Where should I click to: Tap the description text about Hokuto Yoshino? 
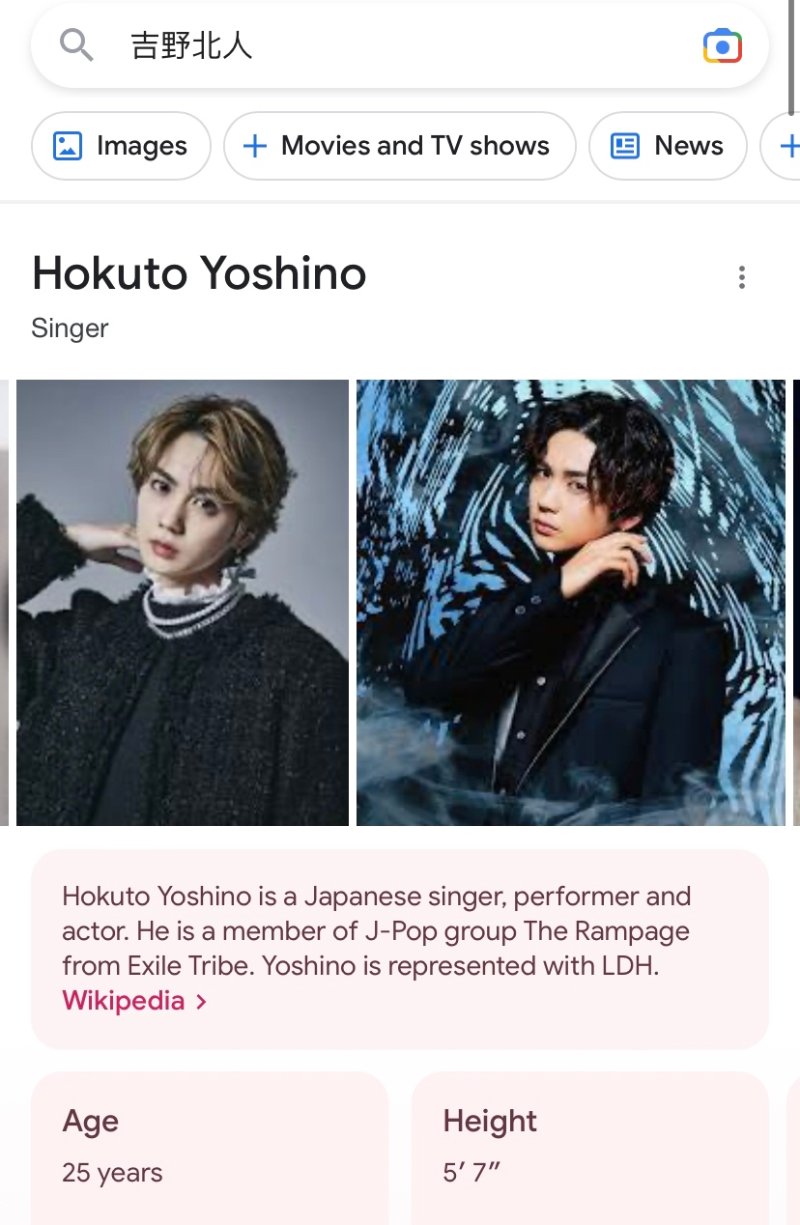click(376, 931)
